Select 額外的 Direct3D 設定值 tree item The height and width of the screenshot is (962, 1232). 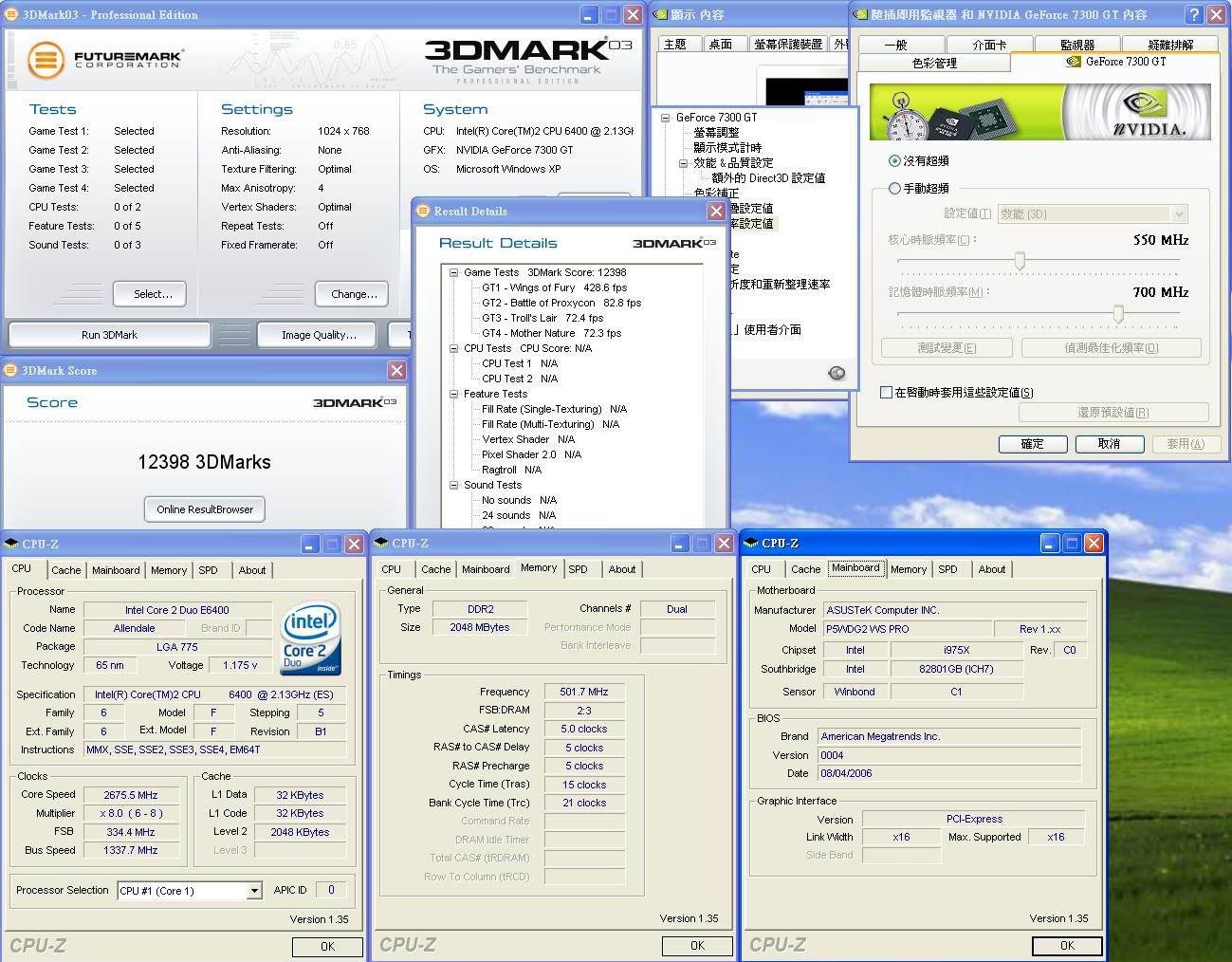tap(768, 177)
